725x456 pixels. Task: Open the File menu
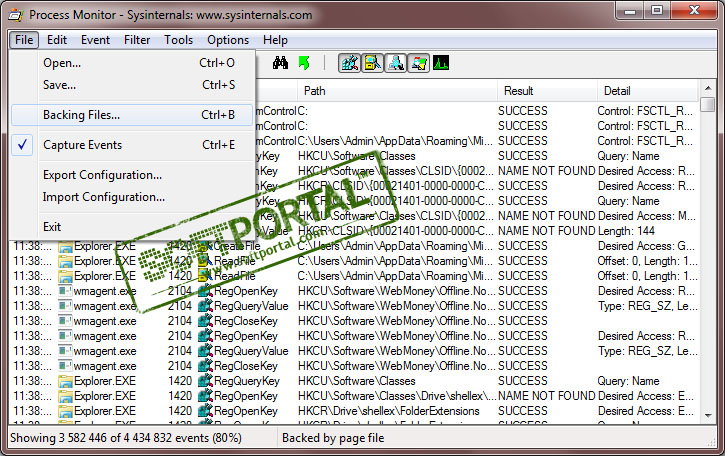[24, 40]
